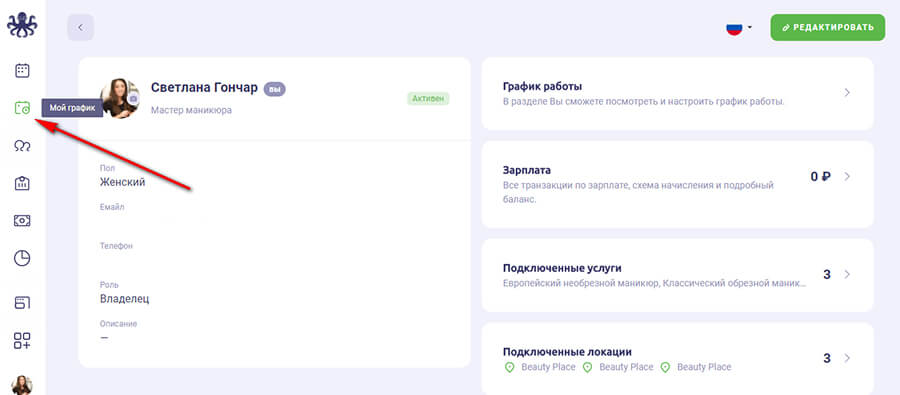Click the user avatar at sidebar bottom

[x=22, y=385]
